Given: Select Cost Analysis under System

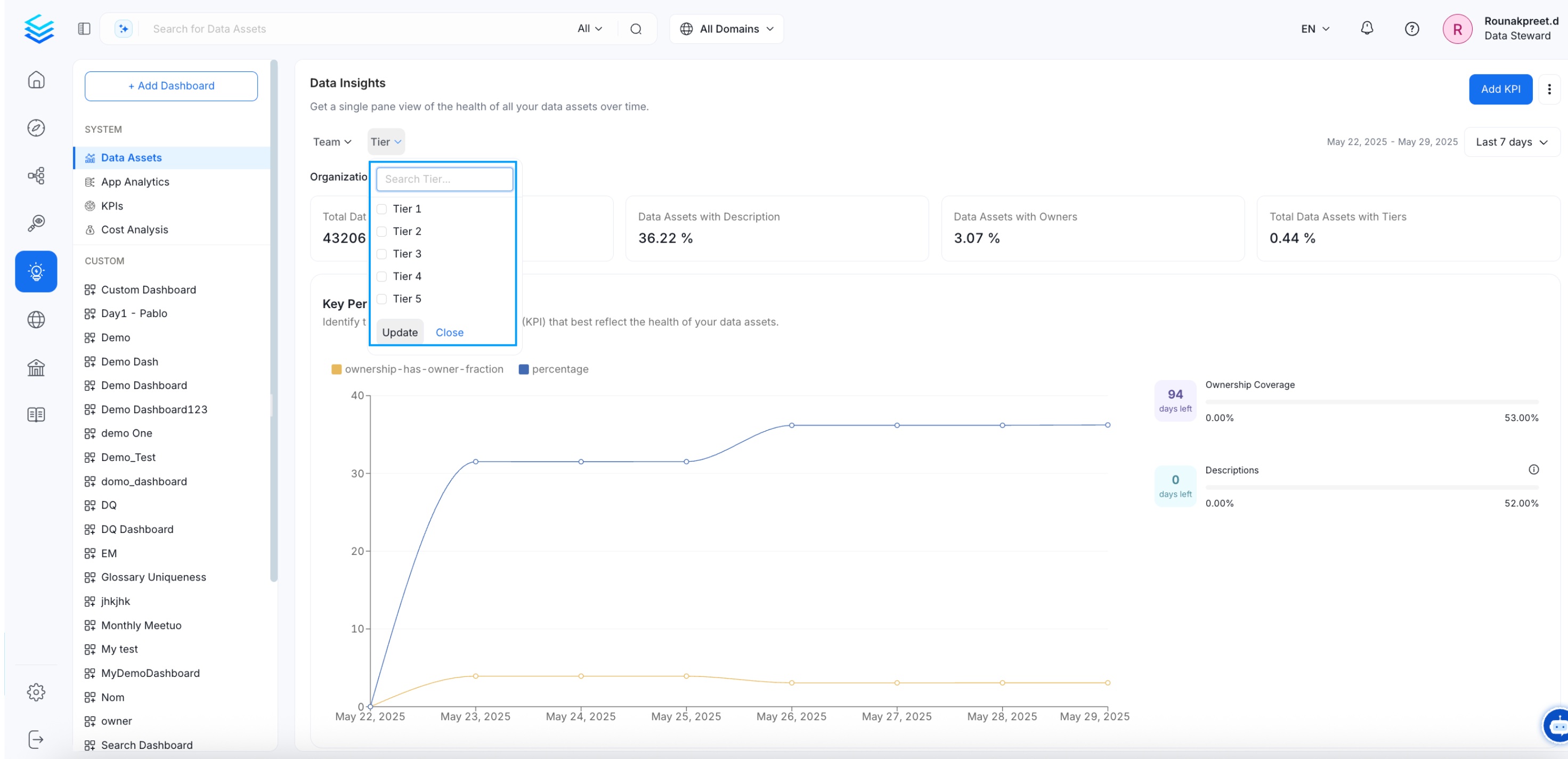Looking at the screenshot, I should (134, 230).
